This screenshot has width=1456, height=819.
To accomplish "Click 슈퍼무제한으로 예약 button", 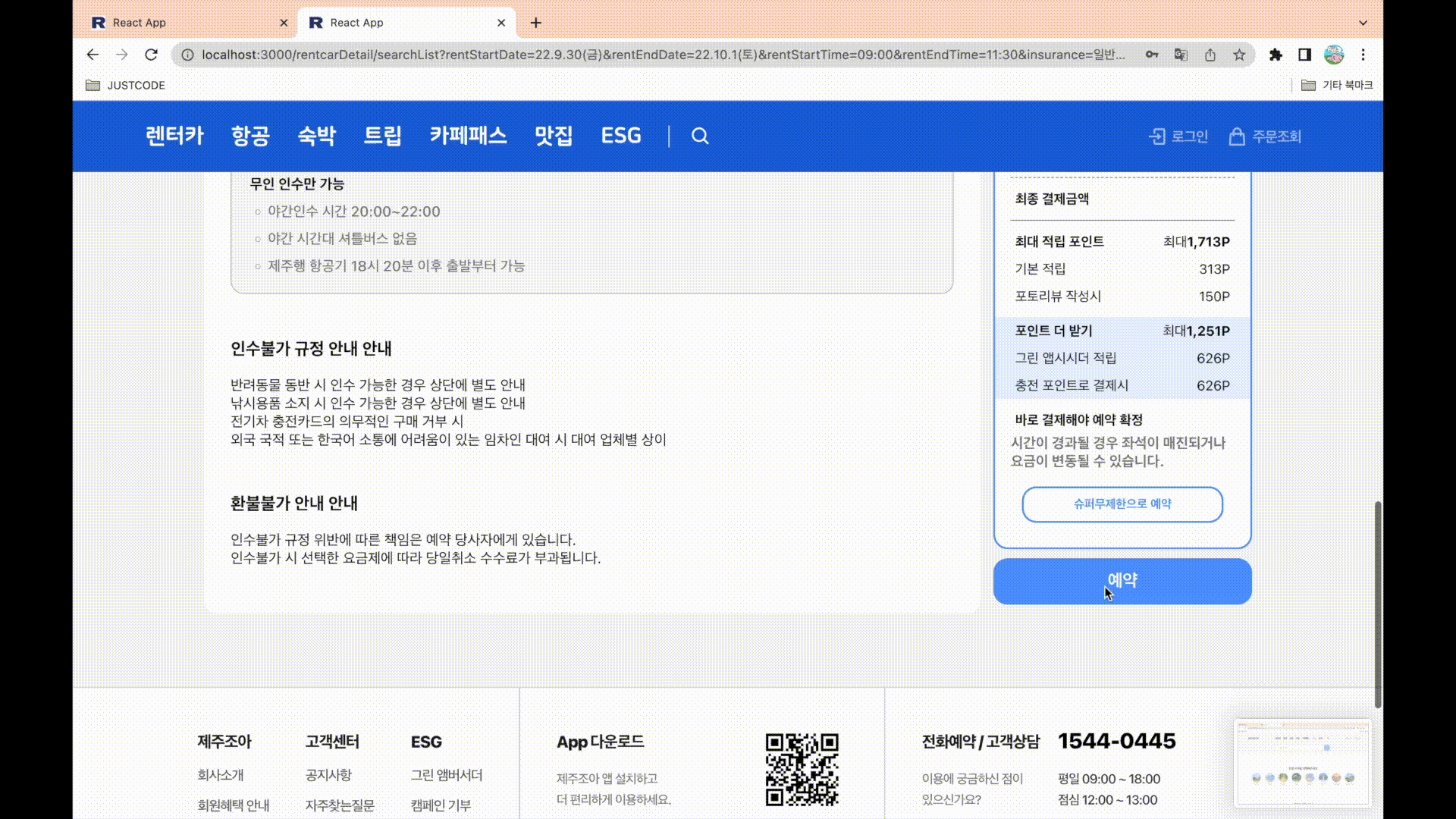I will pos(1122,504).
